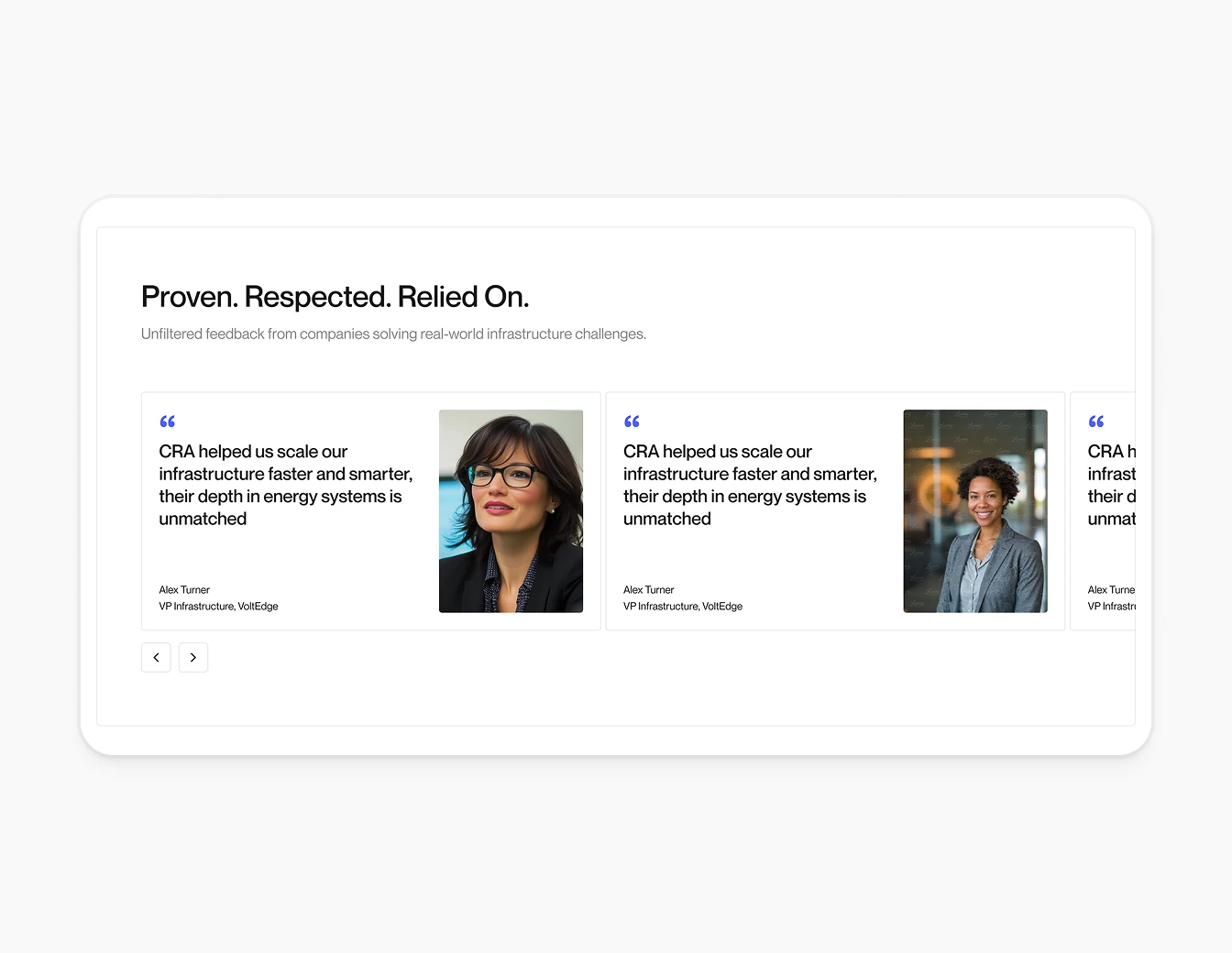Image resolution: width=1232 pixels, height=953 pixels.
Task: Click "Alex Turner" name in second card
Action: click(x=648, y=590)
